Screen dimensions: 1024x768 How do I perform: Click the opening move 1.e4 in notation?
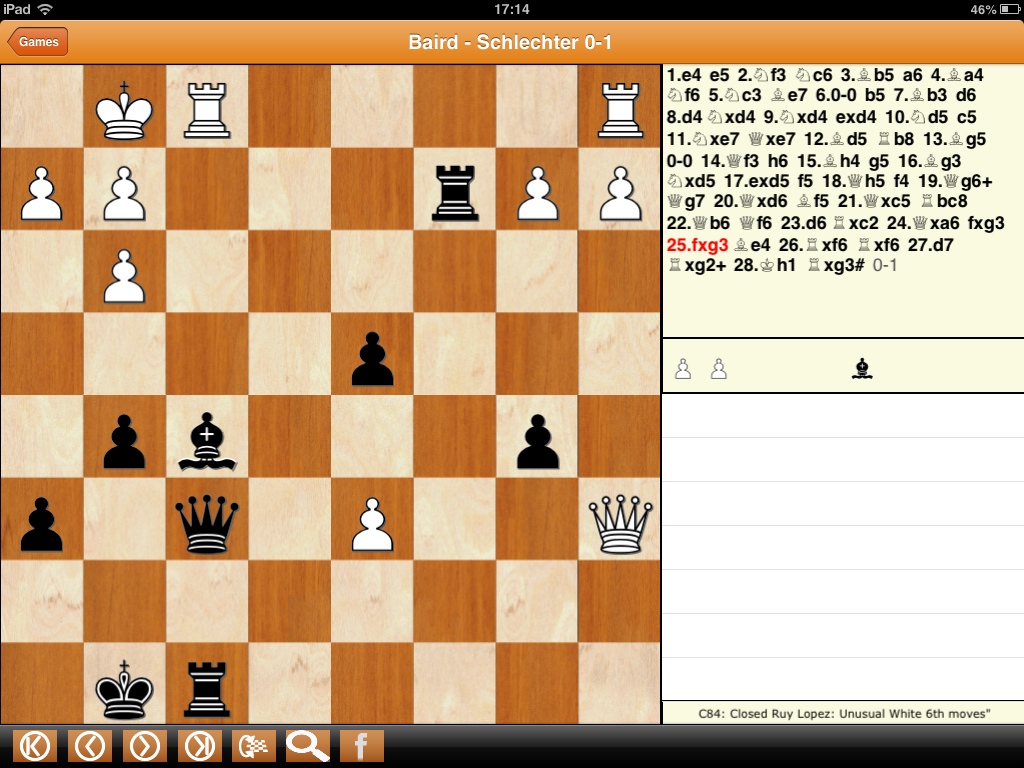pyautogui.click(x=685, y=75)
